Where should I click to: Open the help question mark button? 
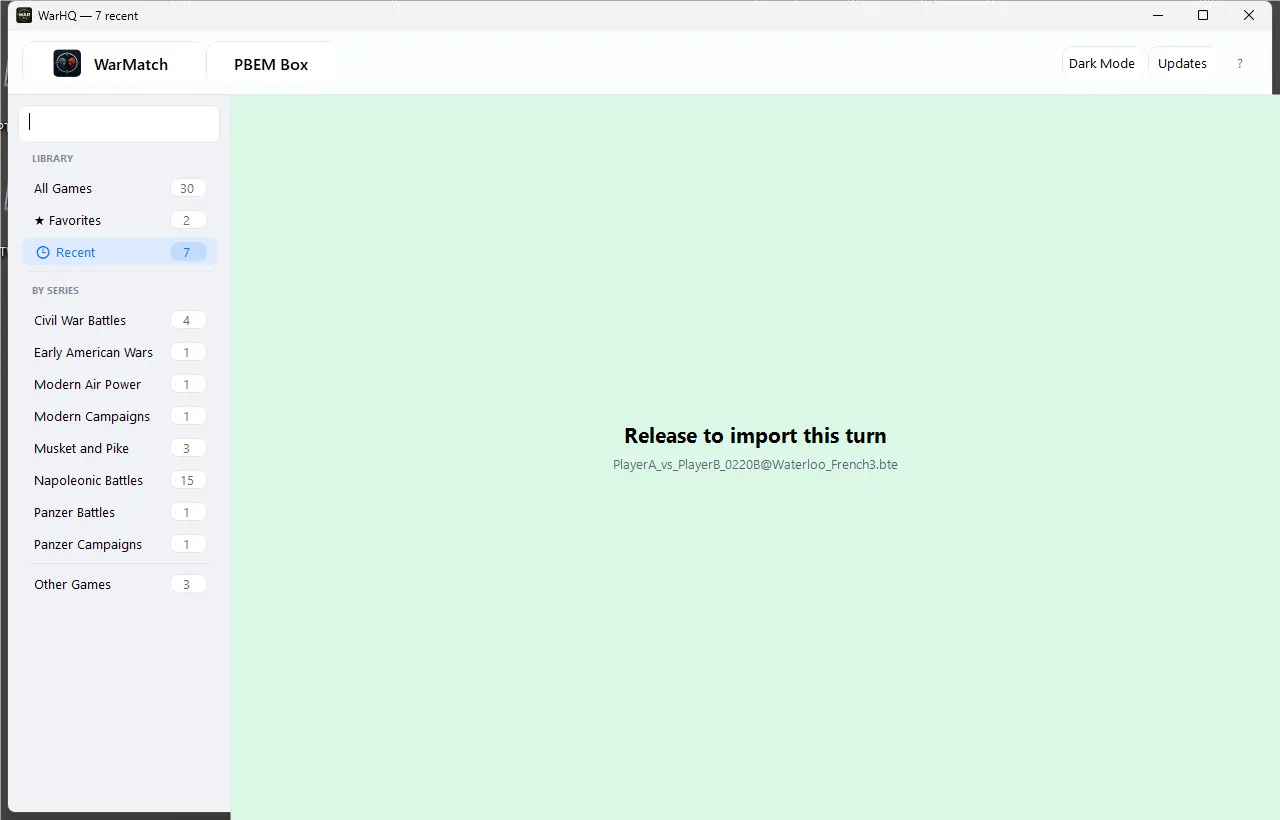(1240, 63)
